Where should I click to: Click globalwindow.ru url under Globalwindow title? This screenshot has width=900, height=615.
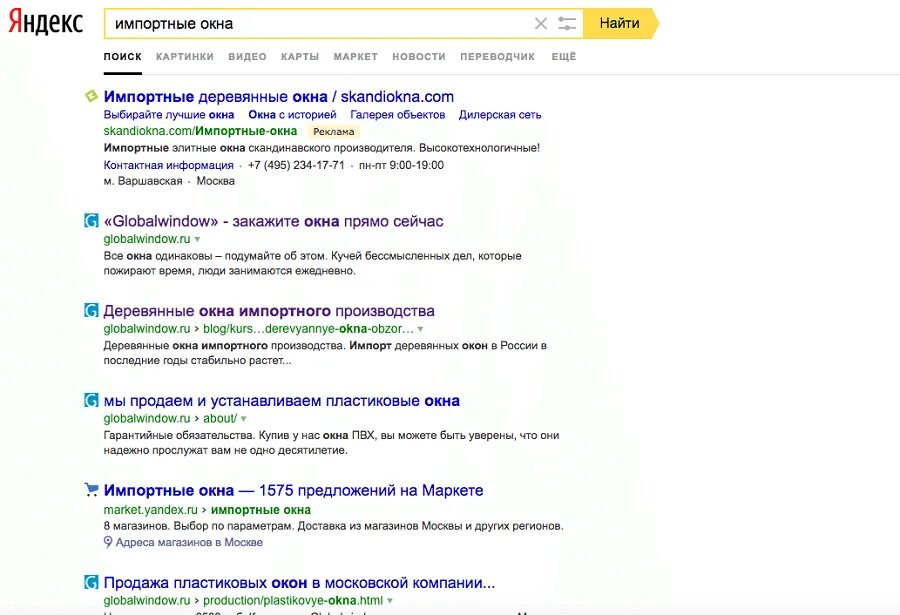(x=147, y=239)
